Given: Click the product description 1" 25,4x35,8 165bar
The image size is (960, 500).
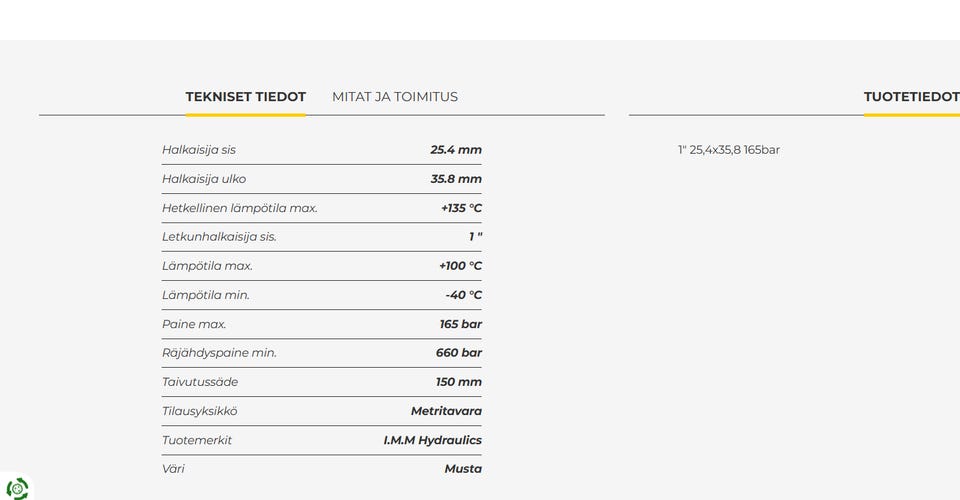Looking at the screenshot, I should tap(729, 150).
